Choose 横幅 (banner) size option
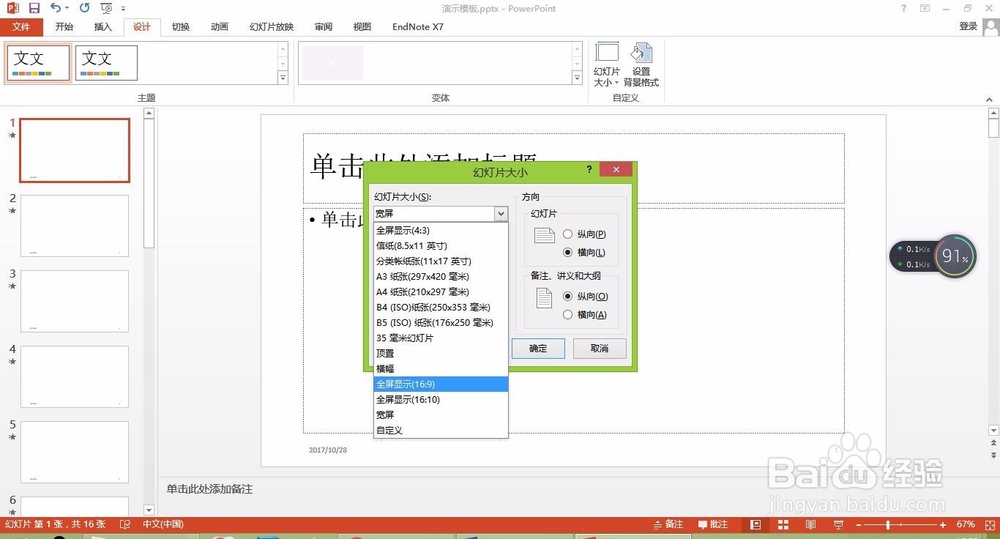The height and width of the screenshot is (539, 1000). [441, 369]
